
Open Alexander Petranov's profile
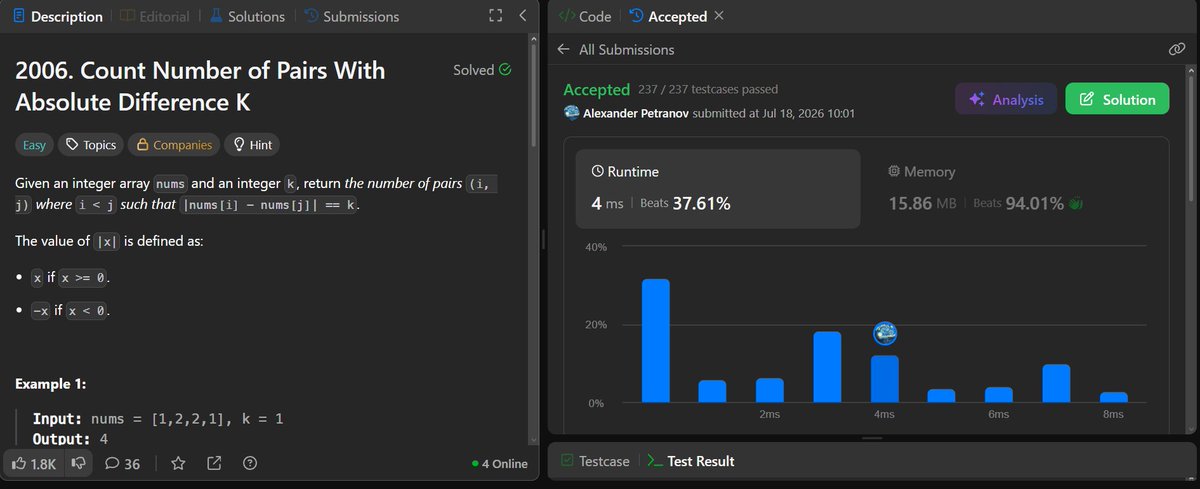pyautogui.click(x=635, y=113)
